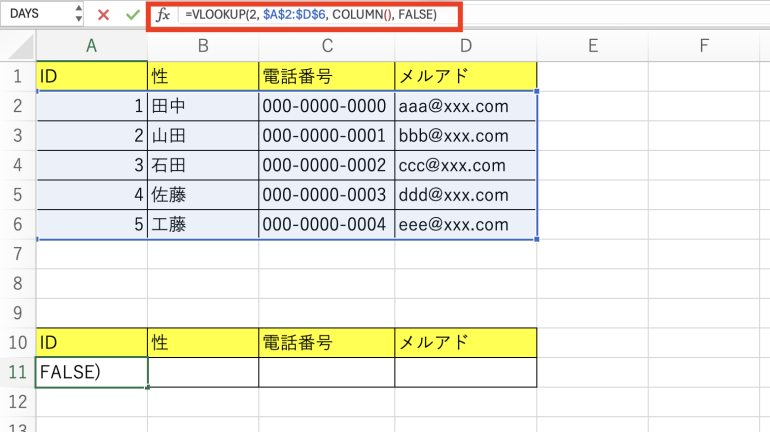
Task: Click phone number 000-0000-0003
Action: click(327, 195)
